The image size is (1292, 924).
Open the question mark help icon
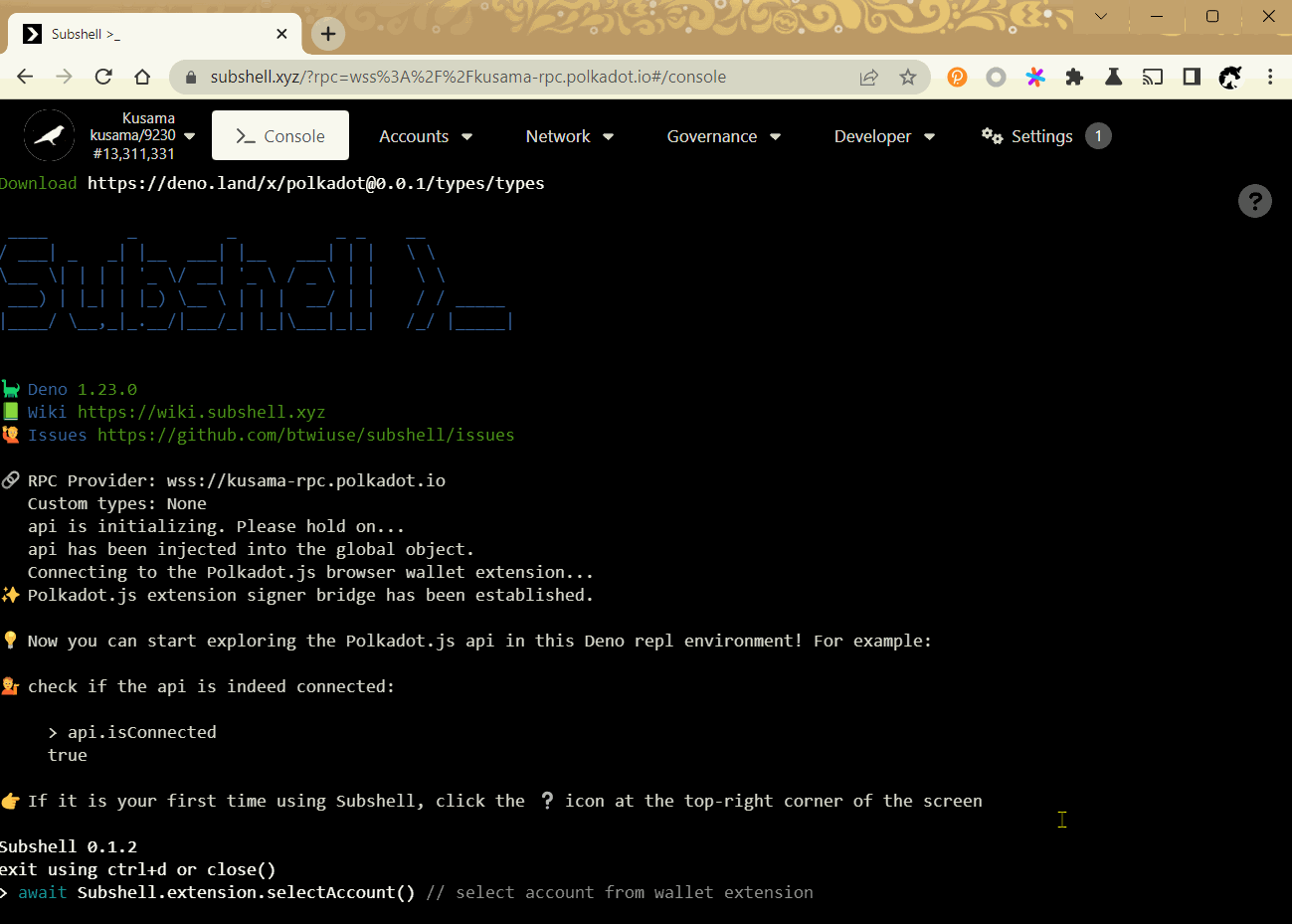1254,201
